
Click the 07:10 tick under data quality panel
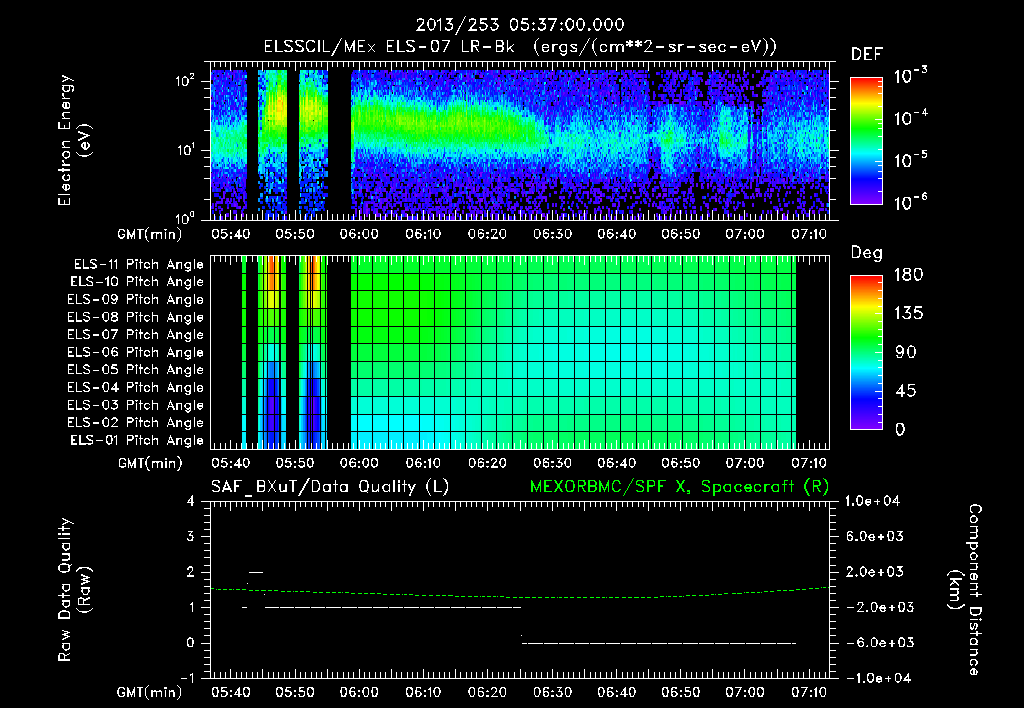coord(809,692)
